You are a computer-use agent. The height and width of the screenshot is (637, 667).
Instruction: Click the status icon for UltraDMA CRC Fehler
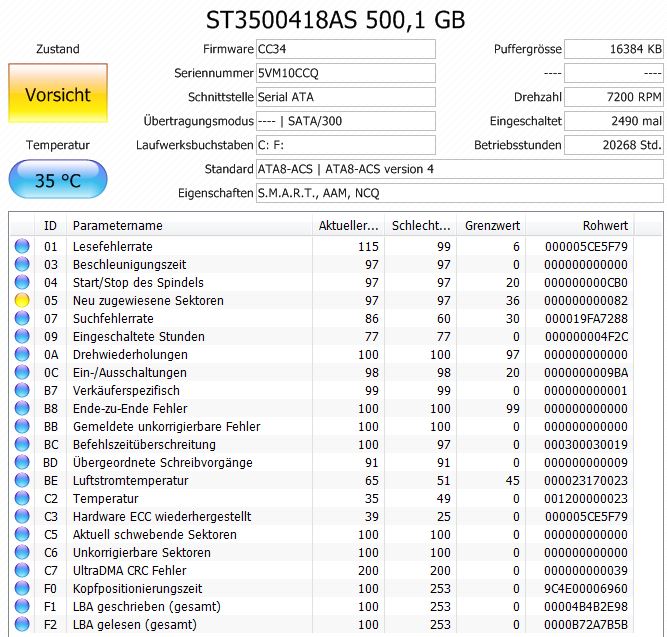[x=22, y=570]
